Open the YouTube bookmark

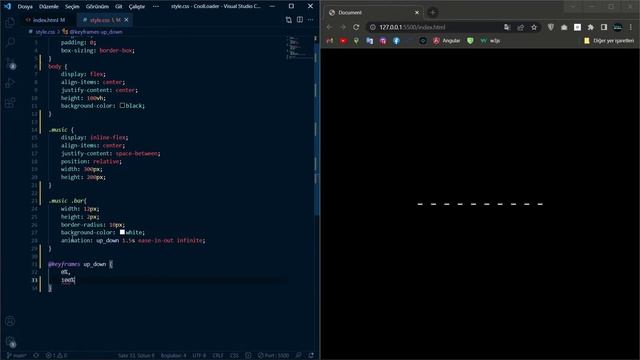(x=343, y=41)
